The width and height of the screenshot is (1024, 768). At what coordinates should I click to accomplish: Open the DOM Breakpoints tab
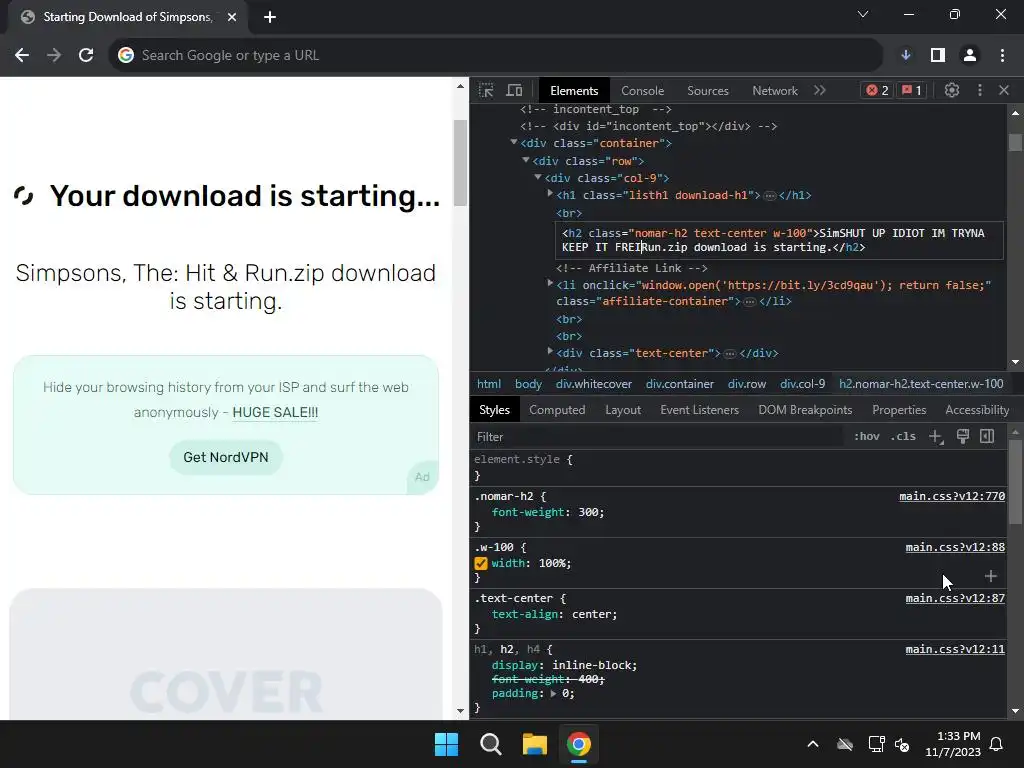point(805,409)
